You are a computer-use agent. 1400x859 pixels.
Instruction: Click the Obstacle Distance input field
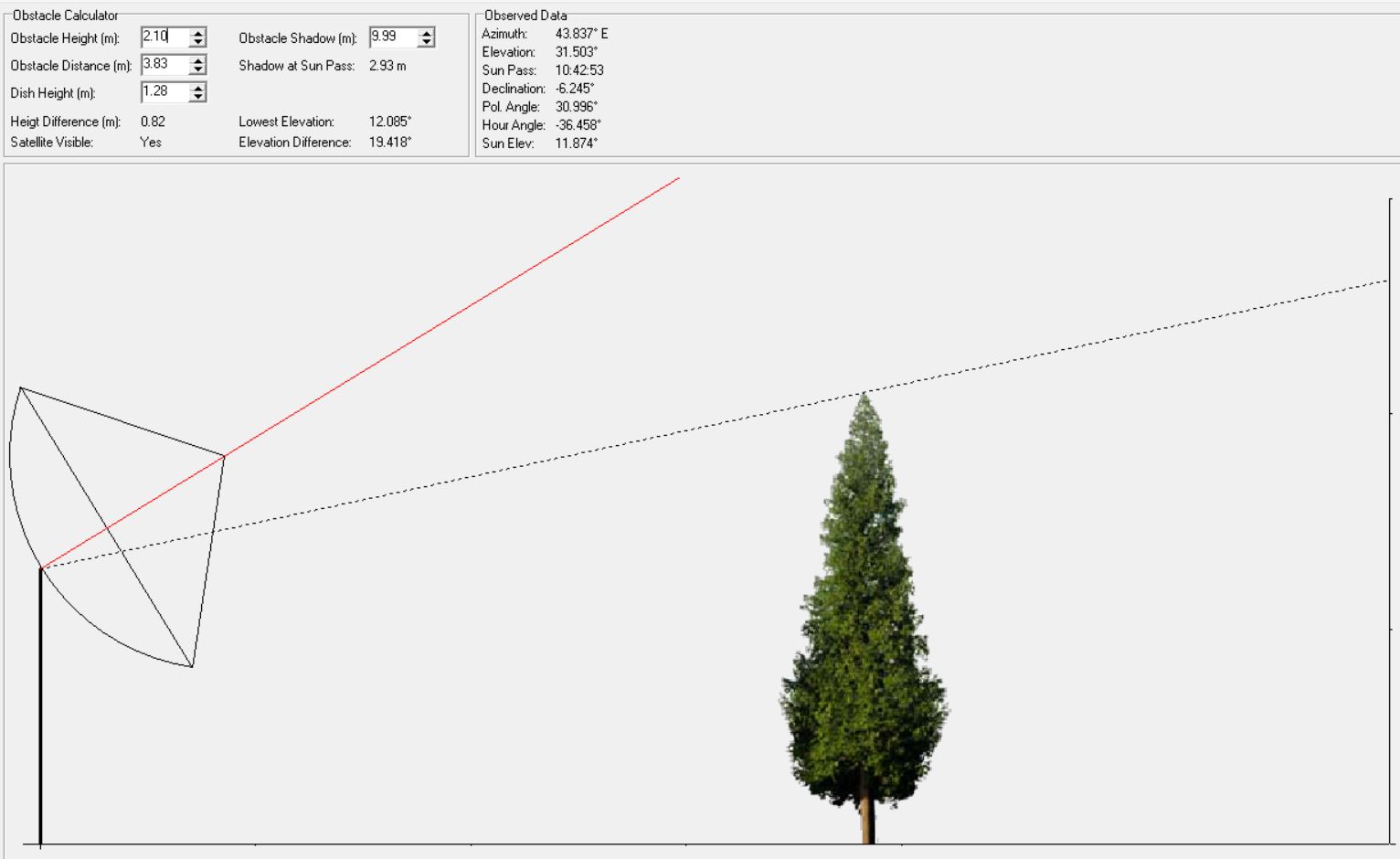click(x=165, y=65)
